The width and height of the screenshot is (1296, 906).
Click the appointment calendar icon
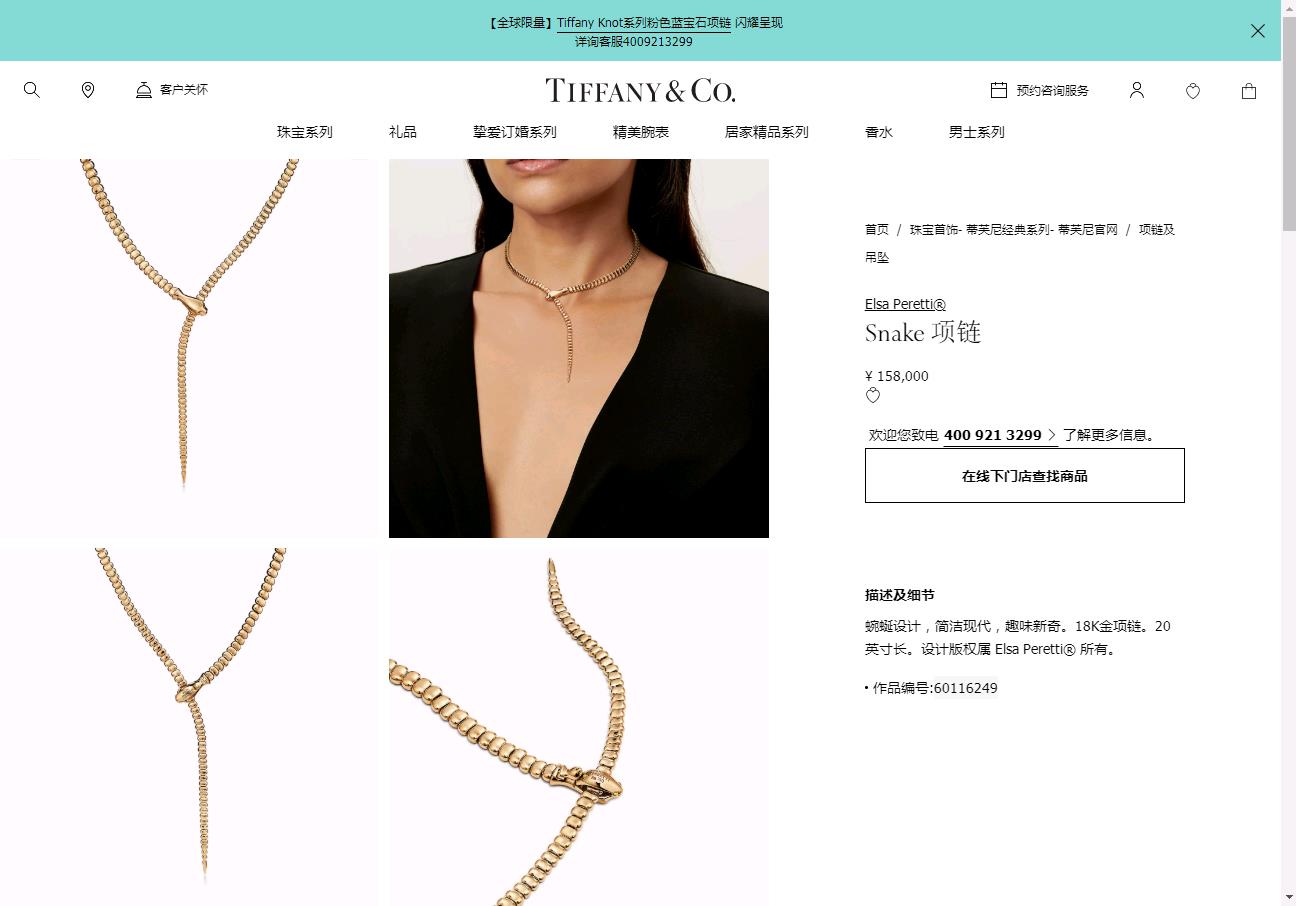[998, 90]
